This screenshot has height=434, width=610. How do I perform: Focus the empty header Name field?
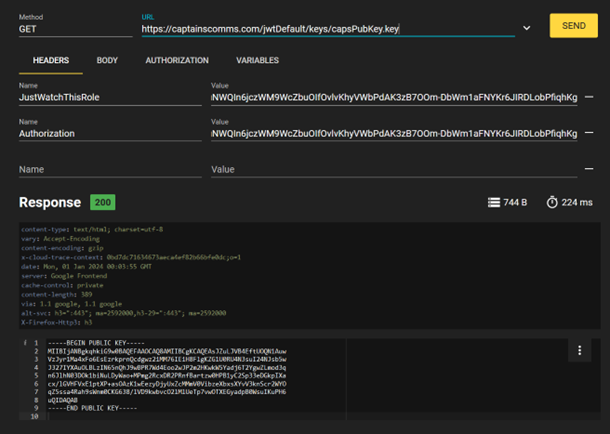click(110, 170)
